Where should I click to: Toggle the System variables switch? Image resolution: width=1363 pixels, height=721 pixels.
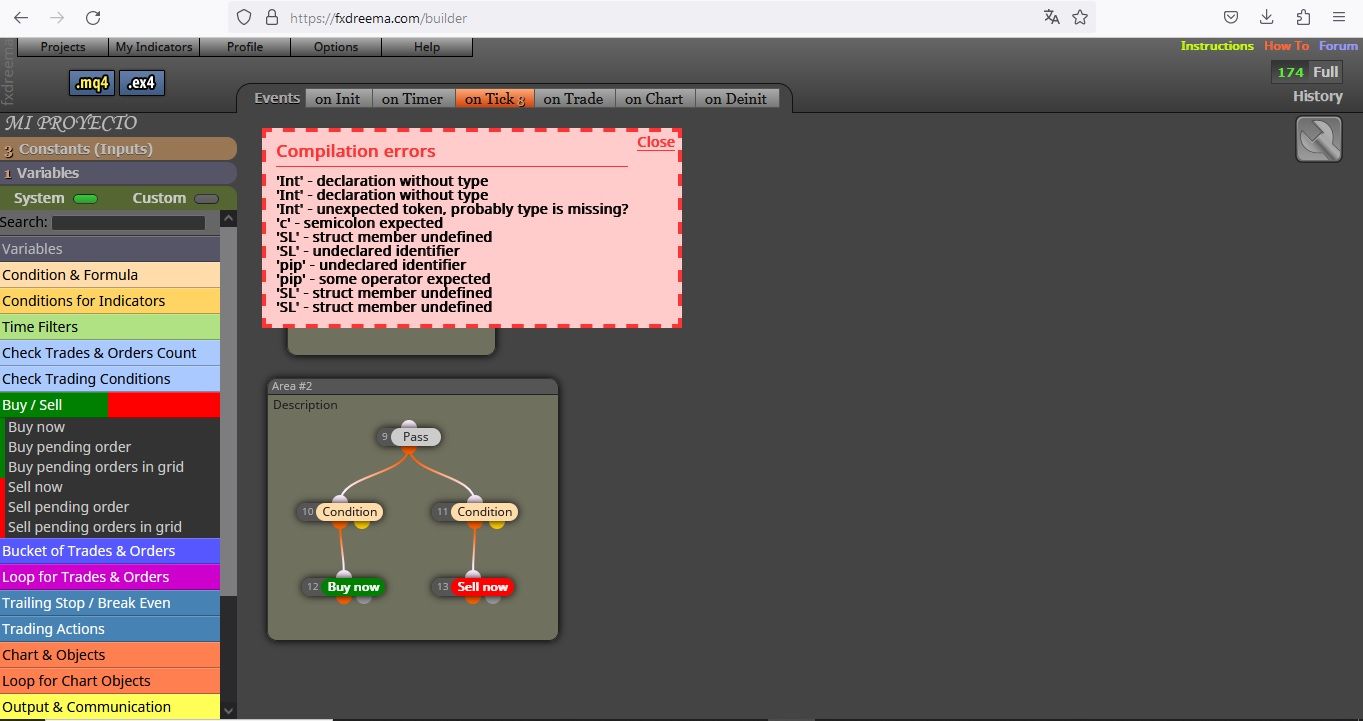point(85,199)
